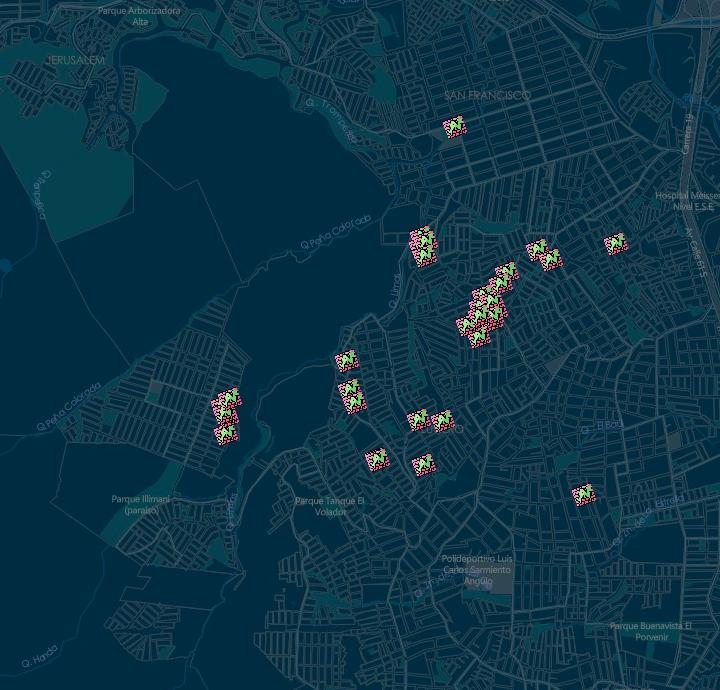Select the Parque Buenavista El Porvenir label

651,631
